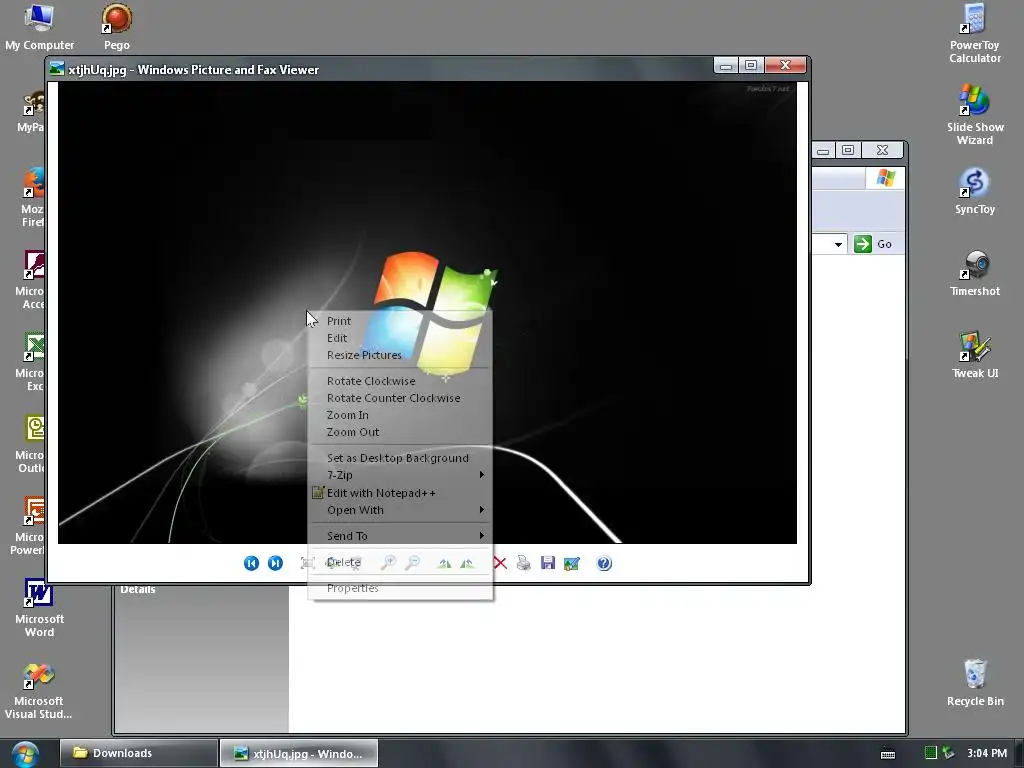The image size is (1024, 768).
Task: Click the 3:04 PM taskbar clock
Action: [987, 753]
